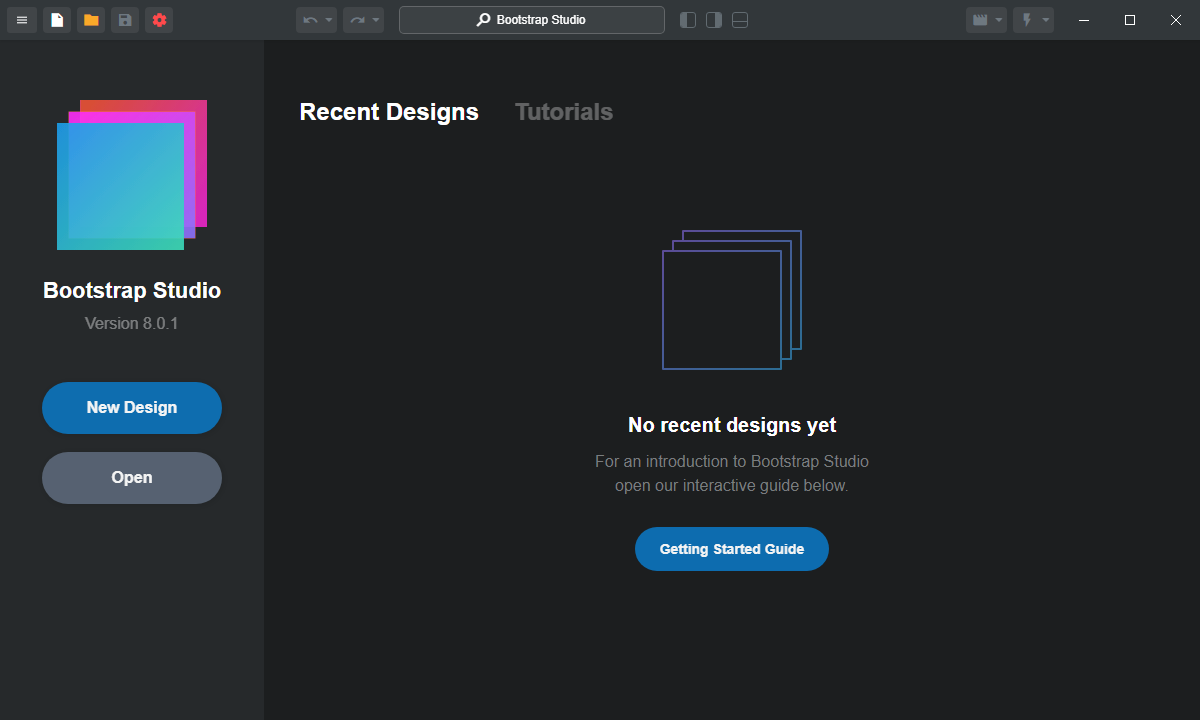Click the orange open folder icon
This screenshot has width=1200, height=720.
point(90,19)
